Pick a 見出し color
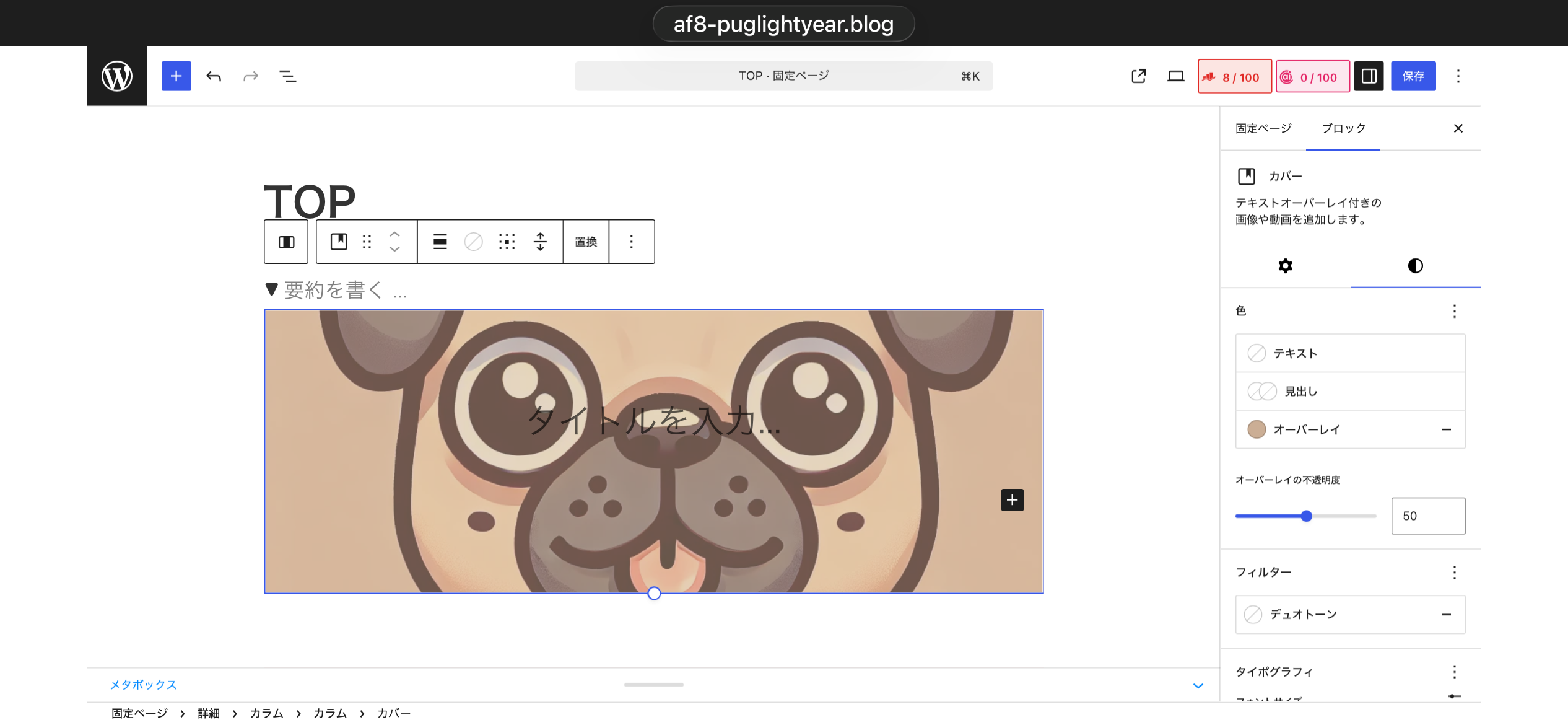This screenshot has height=725, width=1568. point(1350,391)
